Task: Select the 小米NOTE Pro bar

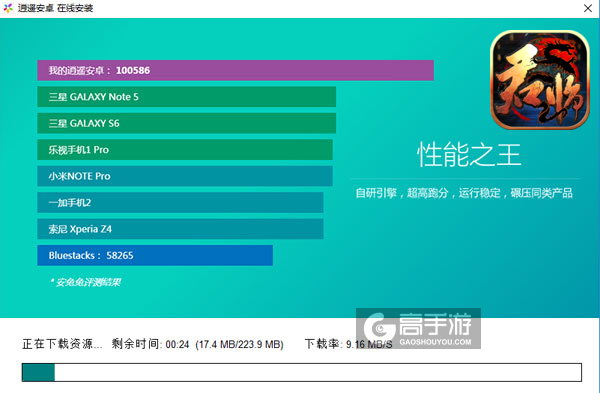Action: point(185,176)
